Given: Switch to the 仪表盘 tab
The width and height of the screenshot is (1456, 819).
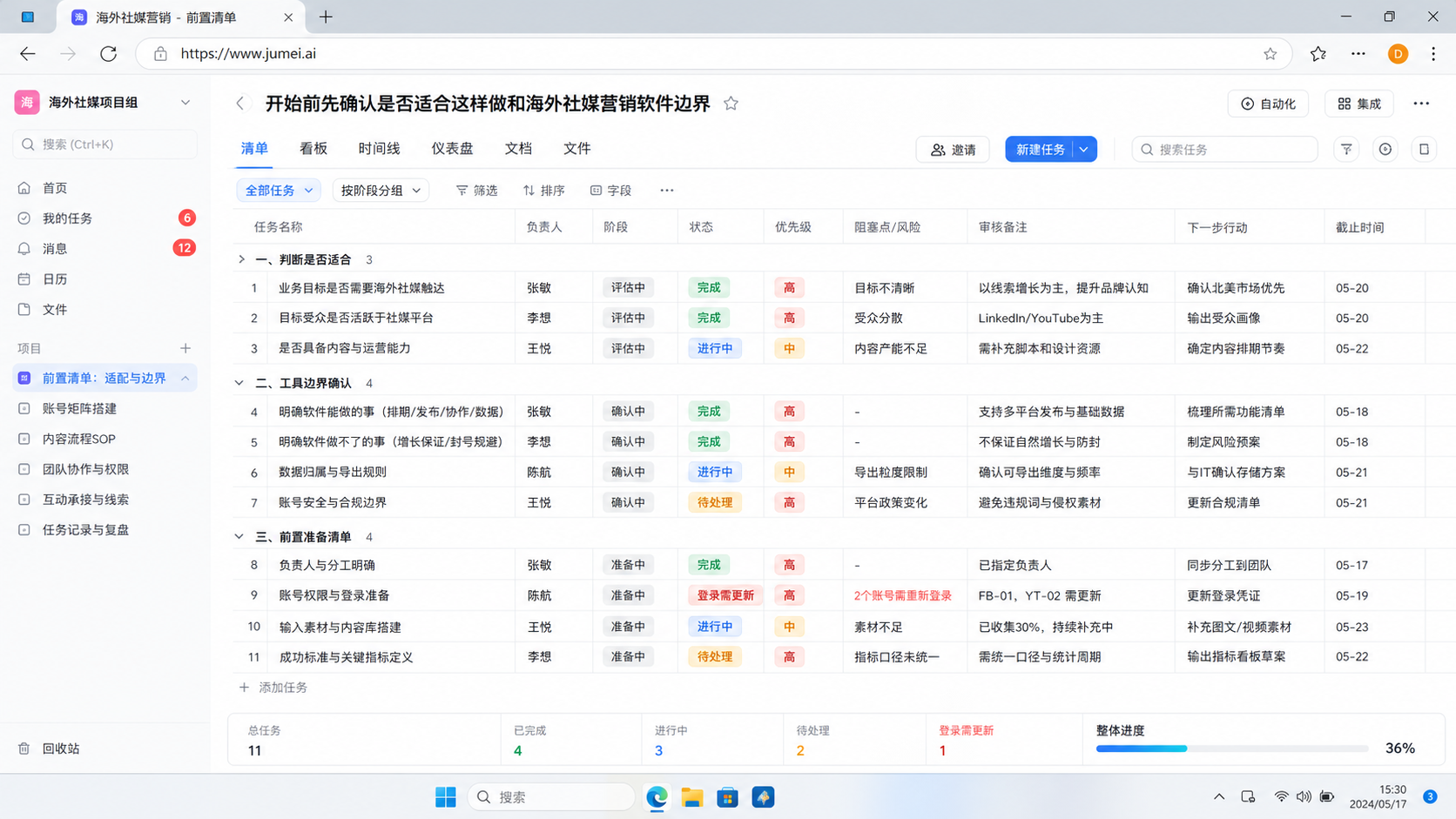Looking at the screenshot, I should (452, 149).
